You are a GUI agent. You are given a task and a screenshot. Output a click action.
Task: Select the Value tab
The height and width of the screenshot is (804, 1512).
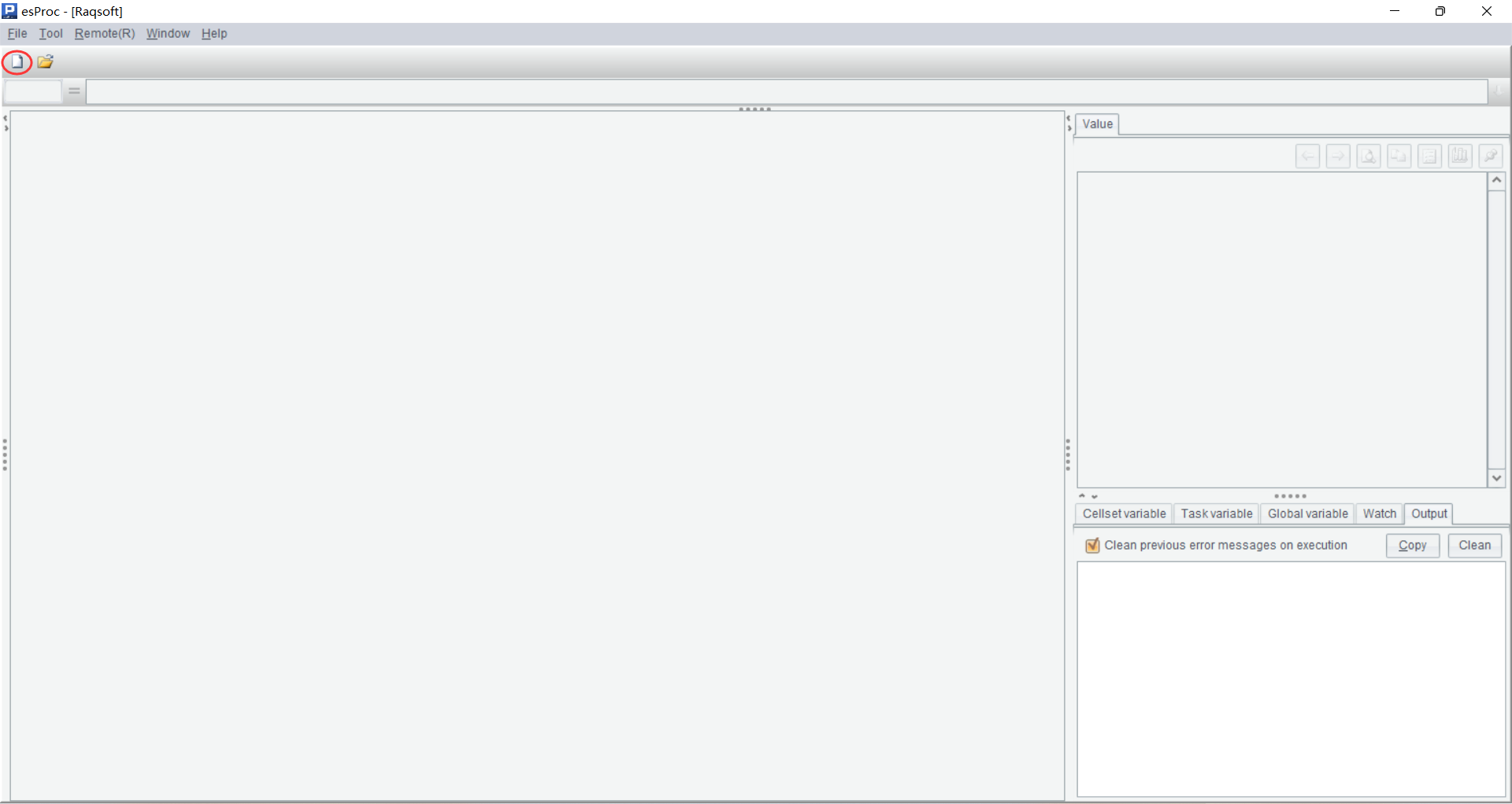[x=1097, y=124]
